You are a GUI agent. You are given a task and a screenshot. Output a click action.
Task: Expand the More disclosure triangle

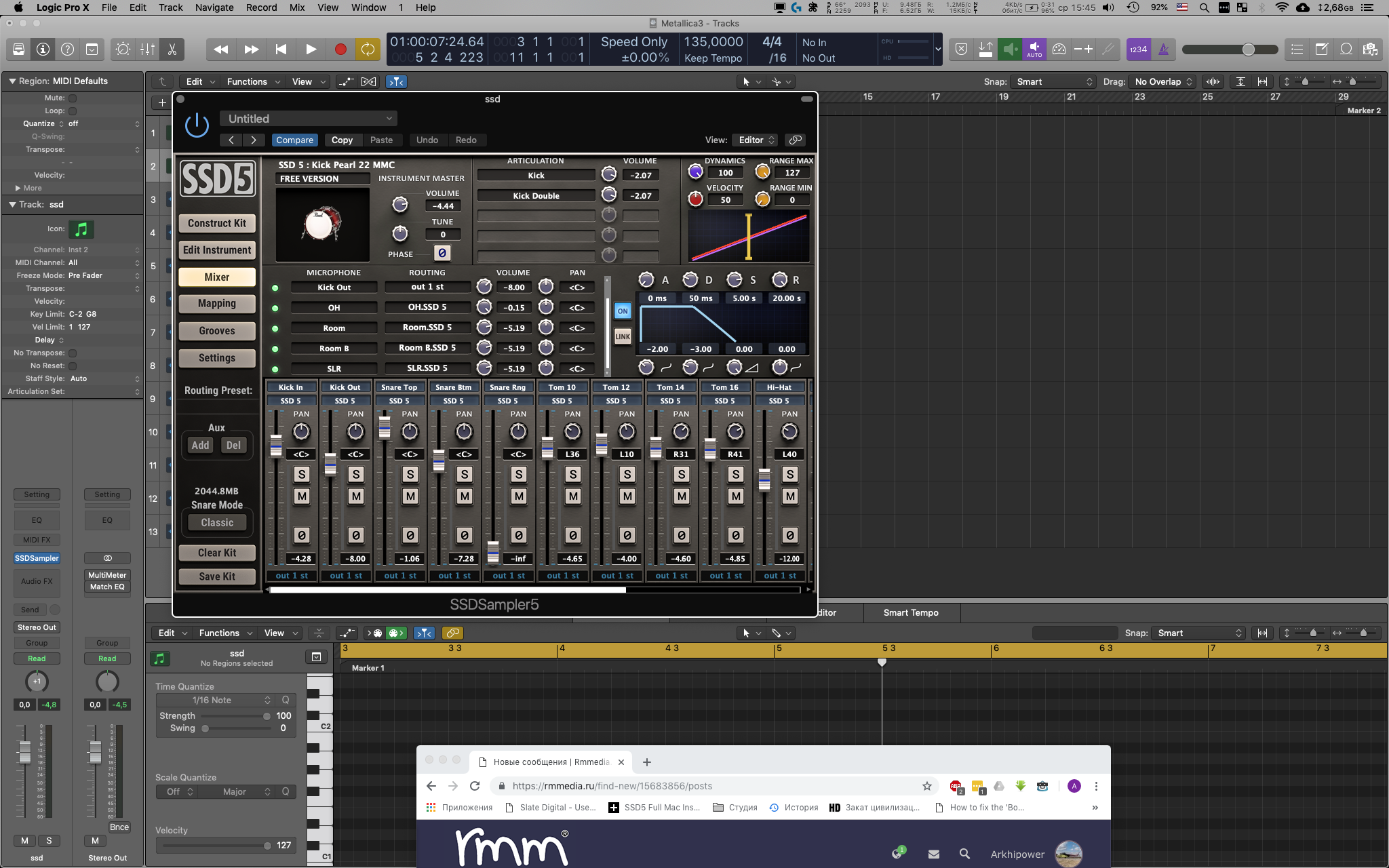coord(18,188)
